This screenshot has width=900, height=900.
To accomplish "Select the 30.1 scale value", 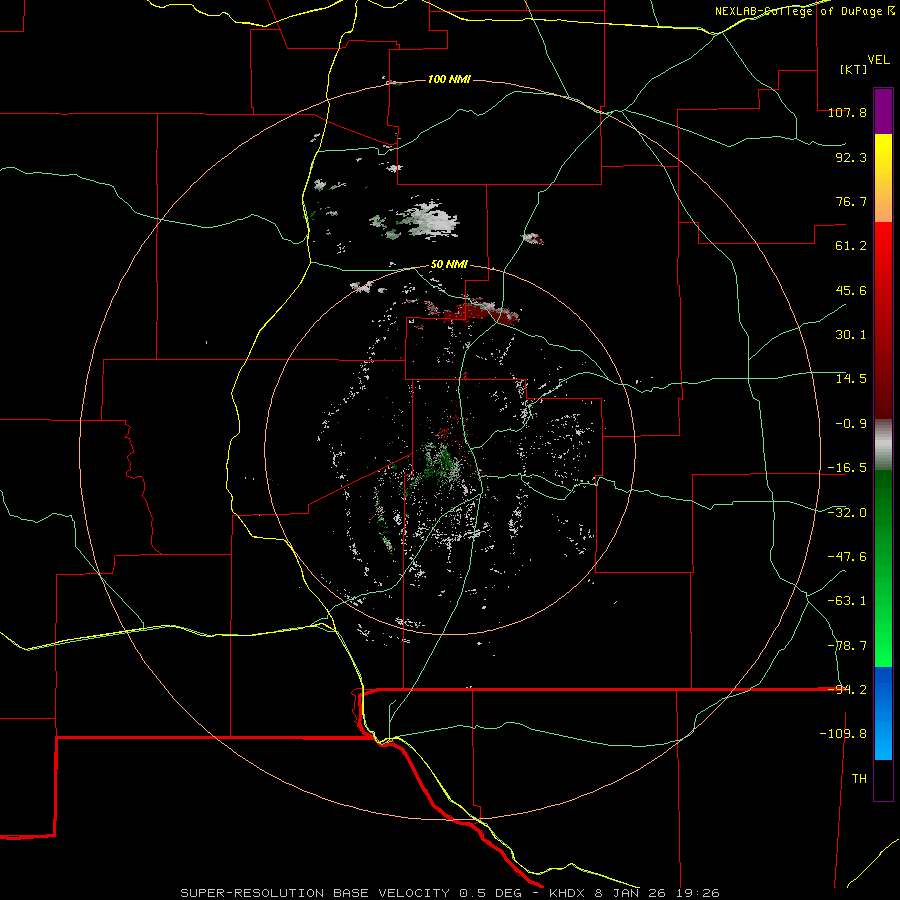I will pos(851,335).
